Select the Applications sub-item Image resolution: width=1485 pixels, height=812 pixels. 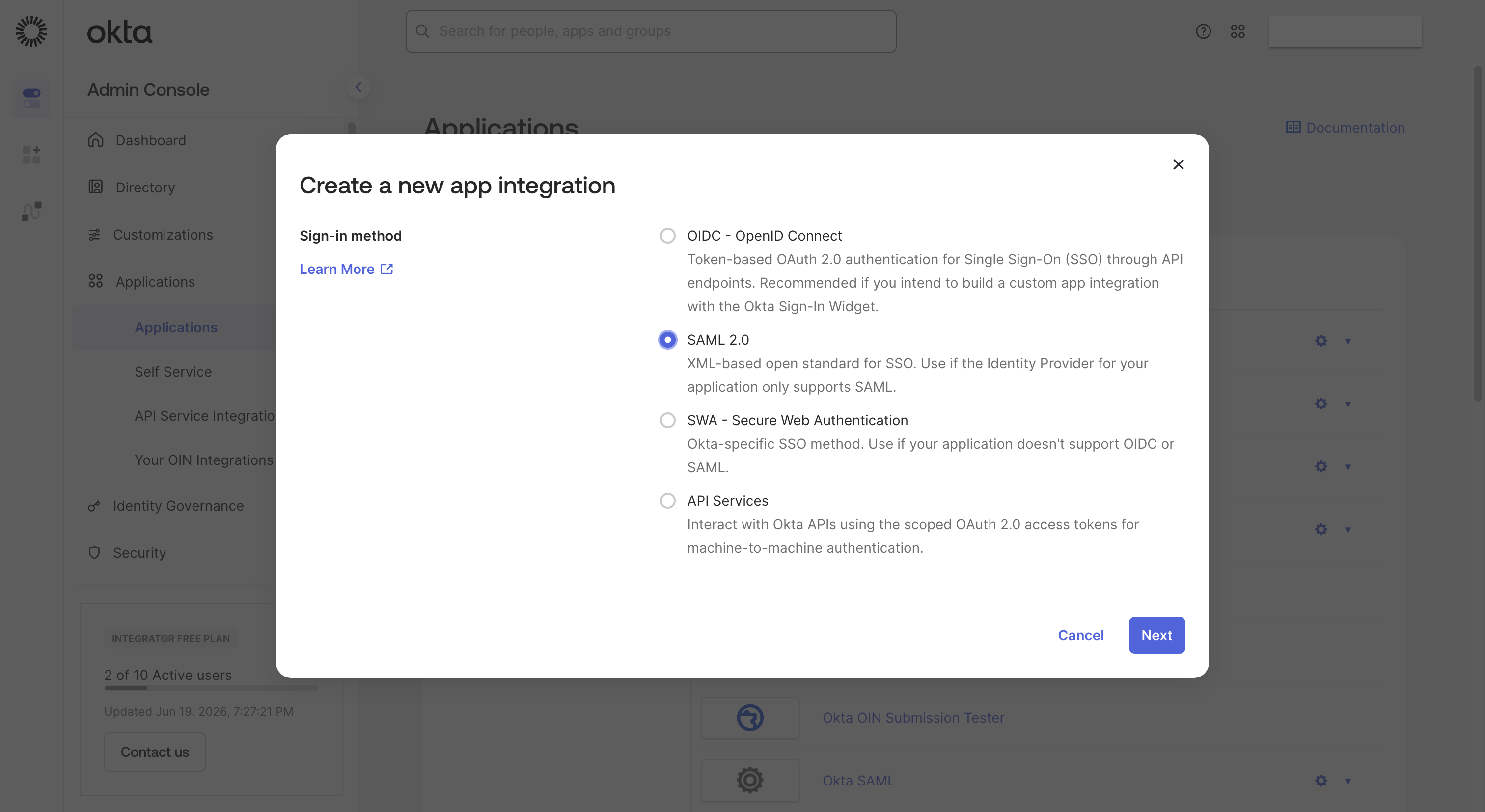point(176,327)
